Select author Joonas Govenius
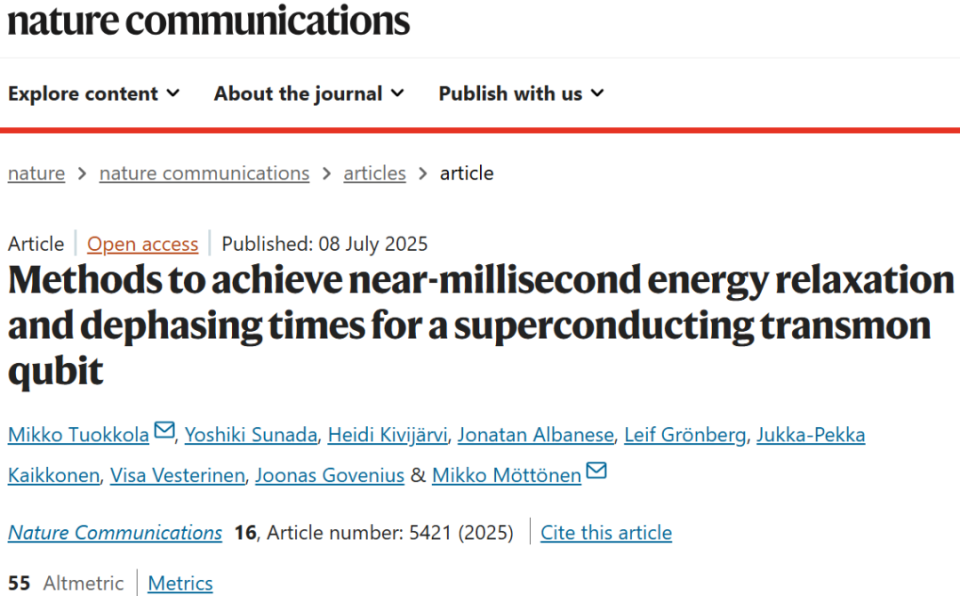The image size is (960, 596). pos(330,475)
